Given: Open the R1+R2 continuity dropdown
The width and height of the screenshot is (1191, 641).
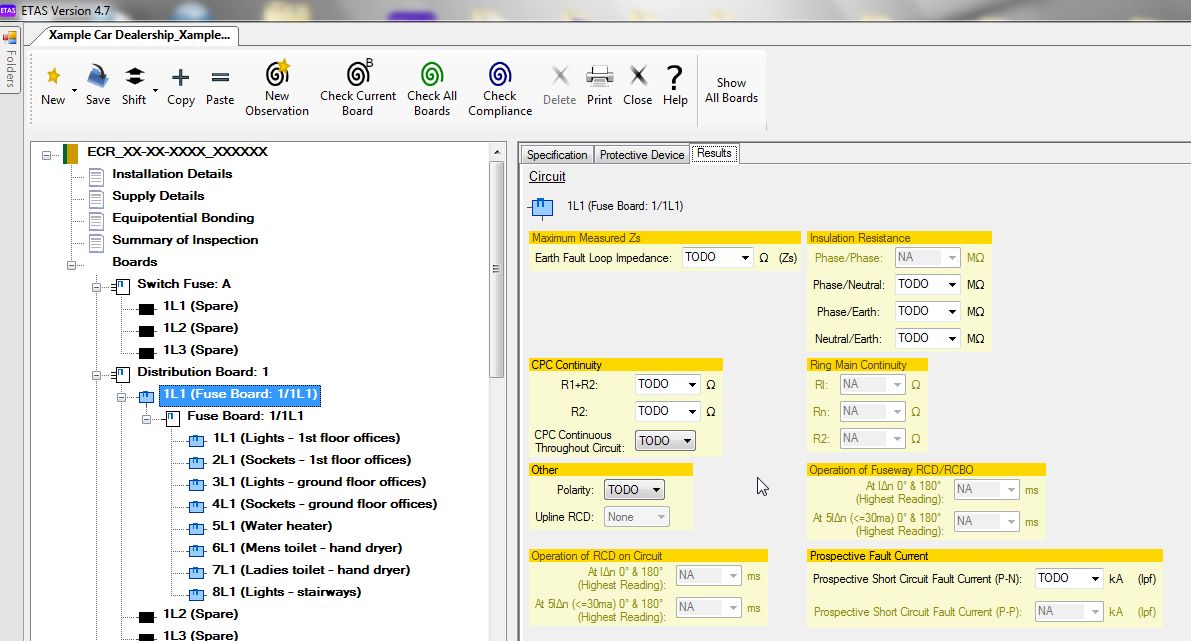Looking at the screenshot, I should coord(692,384).
